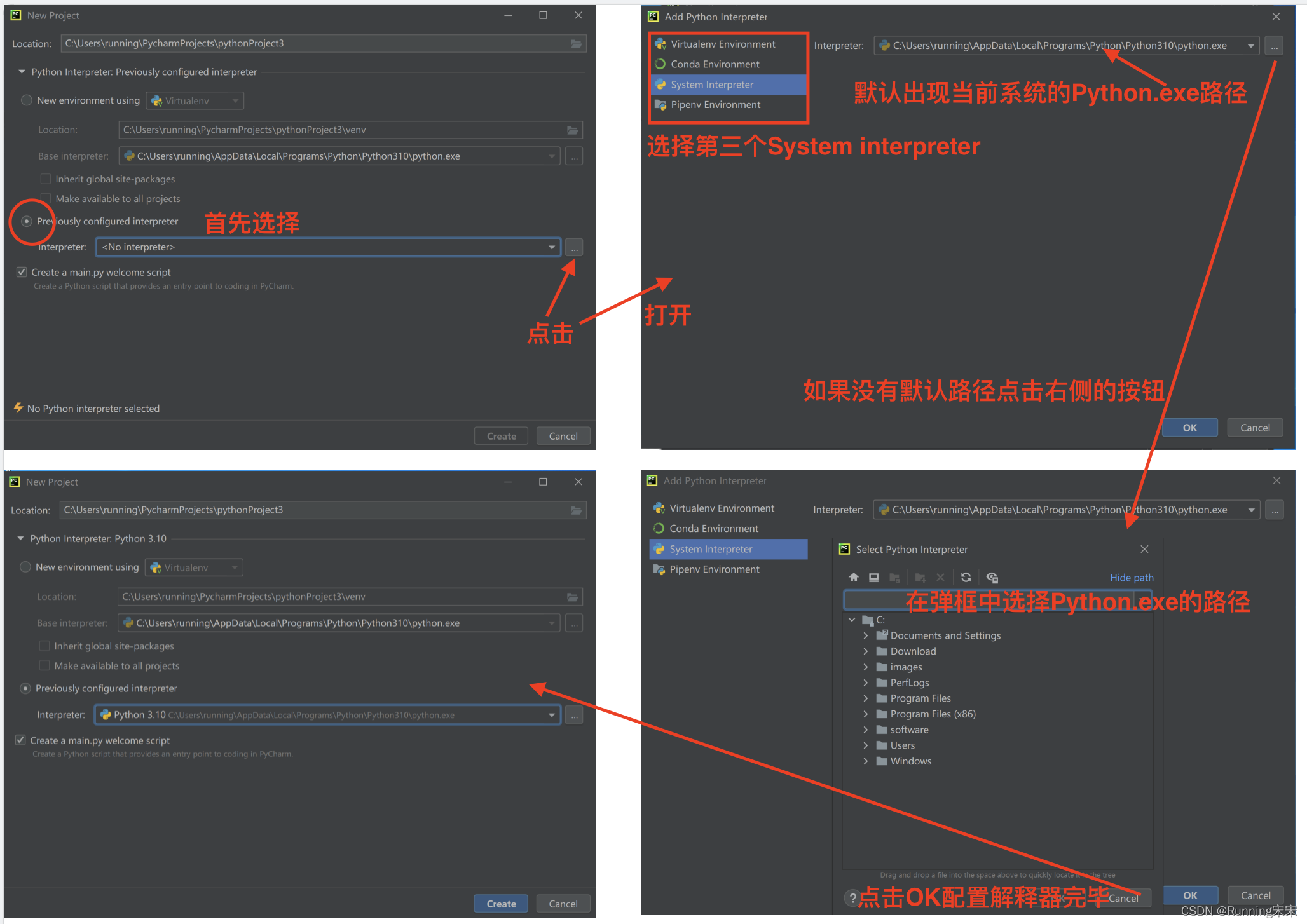This screenshot has height=924, width=1307.
Task: Select the Users folder in the tree
Action: (x=902, y=745)
